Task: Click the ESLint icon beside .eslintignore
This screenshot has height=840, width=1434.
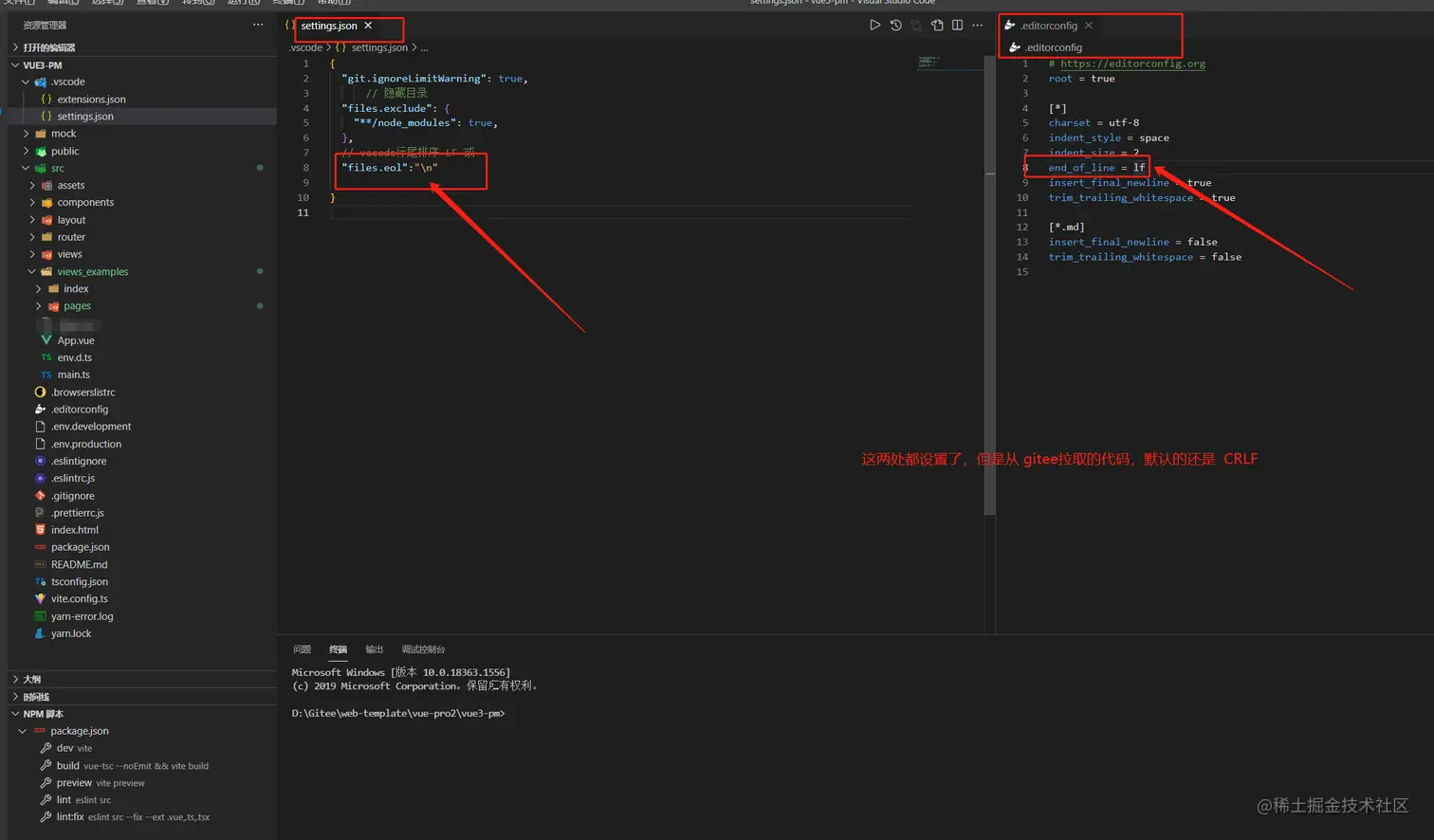Action: [x=40, y=461]
